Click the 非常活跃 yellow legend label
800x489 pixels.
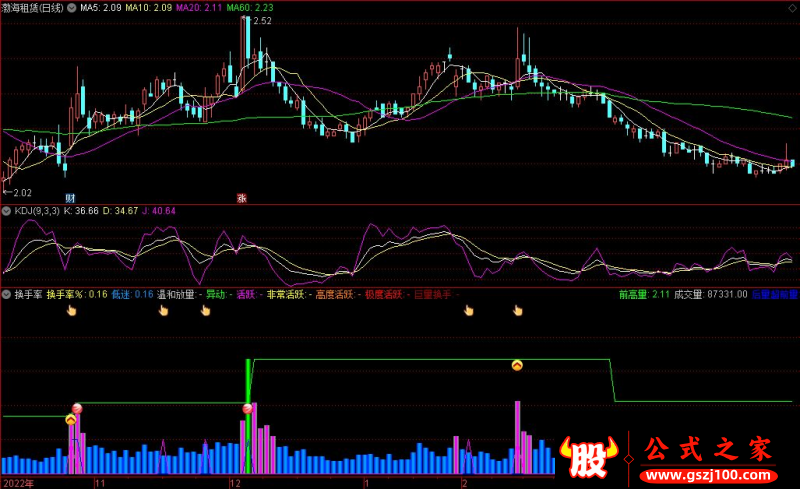[284, 295]
